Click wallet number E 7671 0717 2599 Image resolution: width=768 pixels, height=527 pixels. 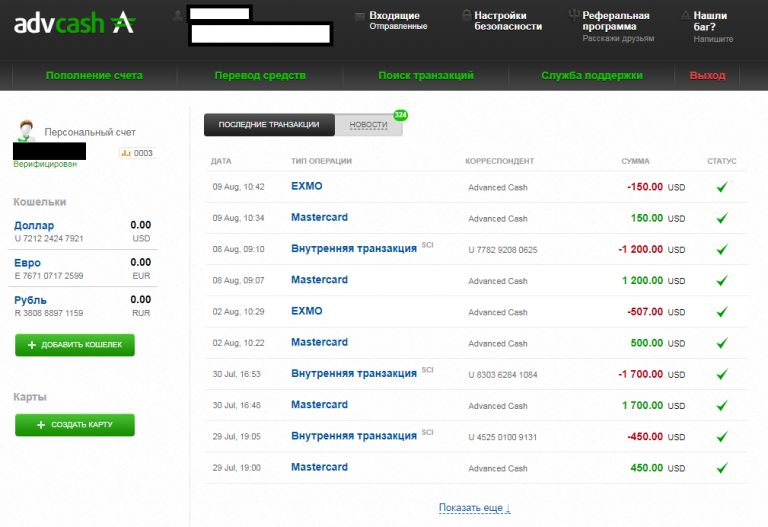pyautogui.click(x=49, y=276)
